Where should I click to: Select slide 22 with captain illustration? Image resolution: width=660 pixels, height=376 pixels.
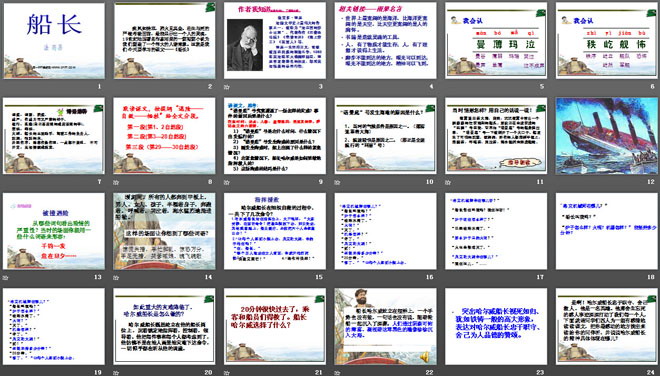(386, 326)
